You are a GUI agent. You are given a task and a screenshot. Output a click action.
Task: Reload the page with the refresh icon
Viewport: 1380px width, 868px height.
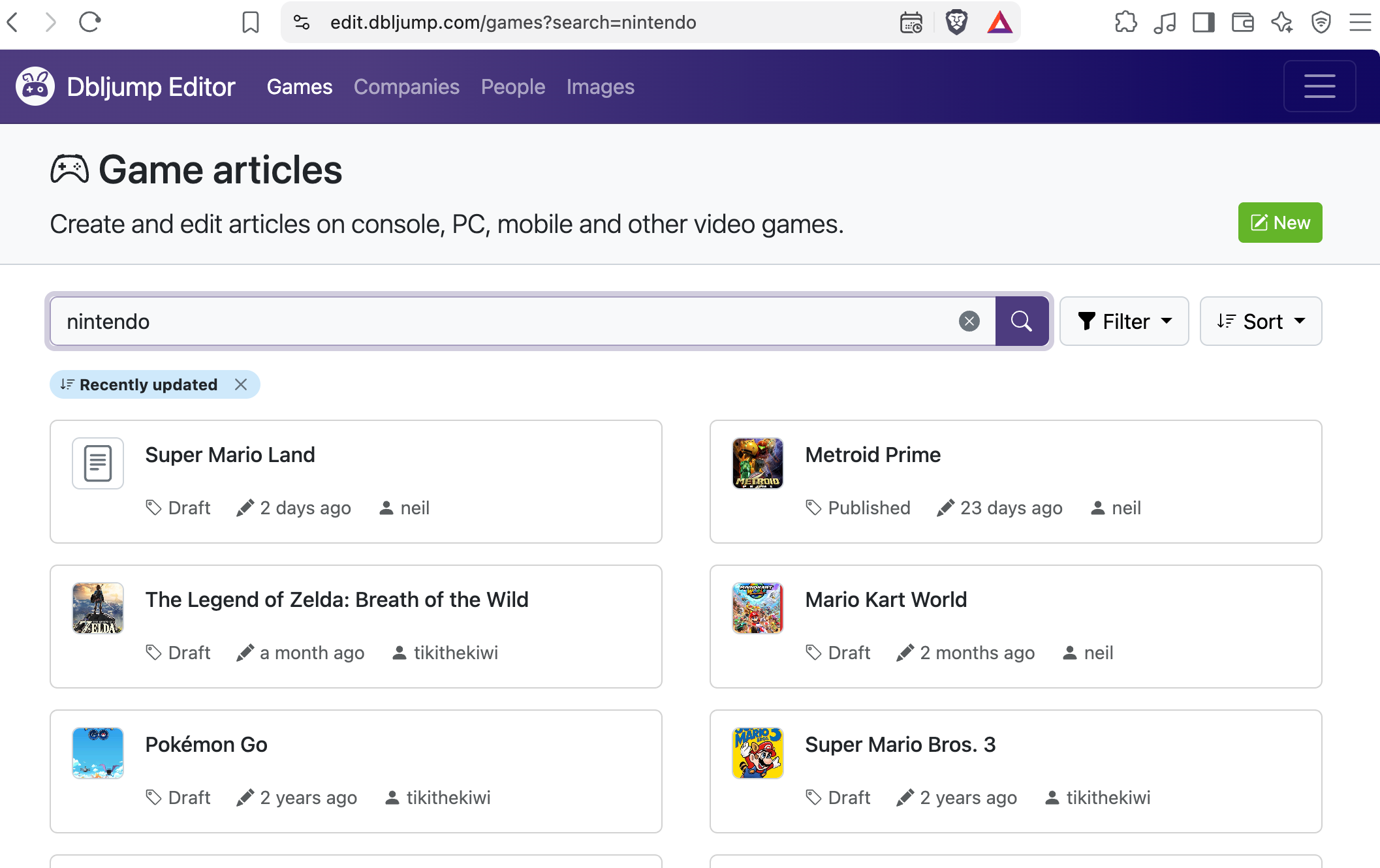(89, 22)
